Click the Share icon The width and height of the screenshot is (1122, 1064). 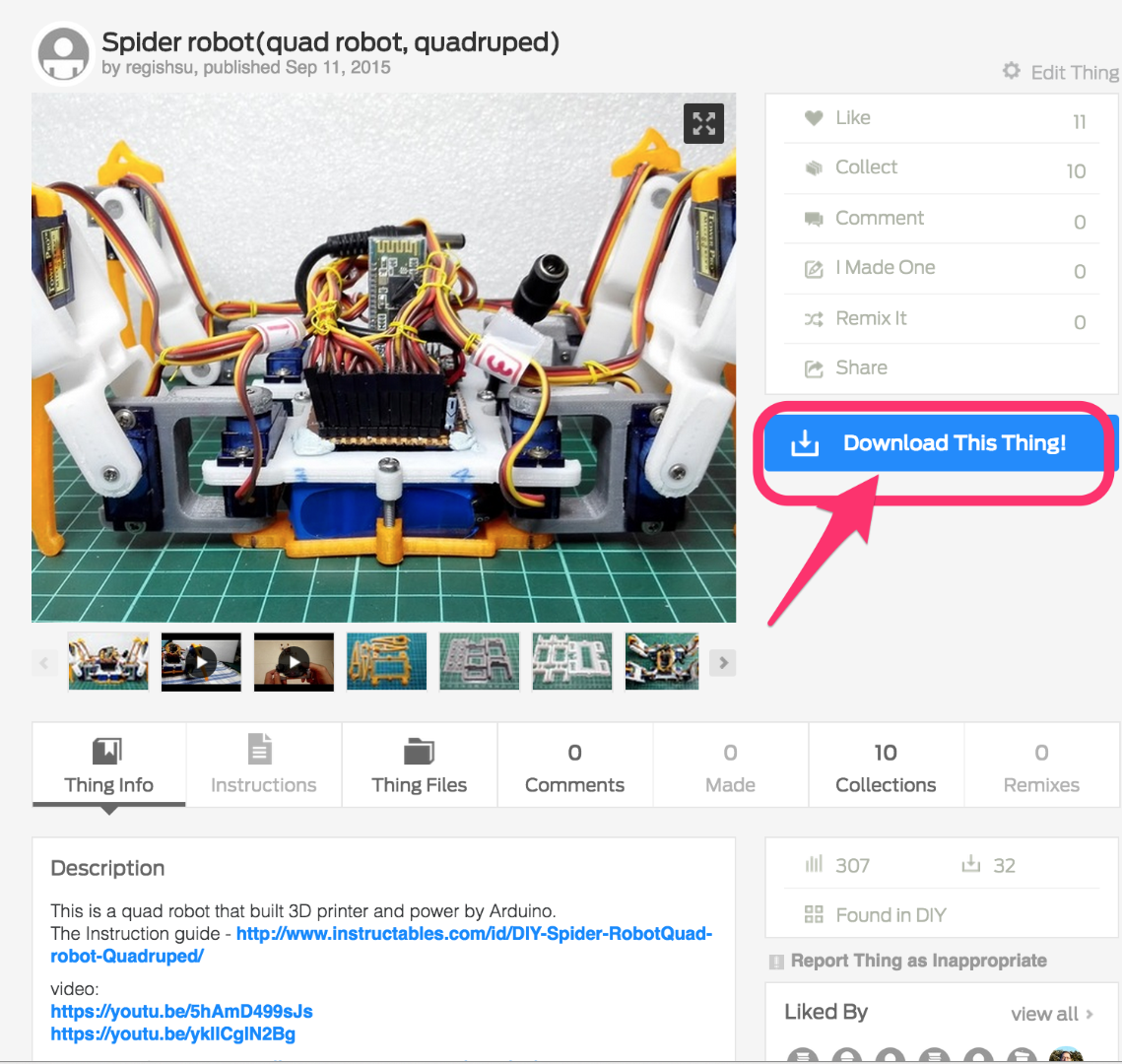813,367
